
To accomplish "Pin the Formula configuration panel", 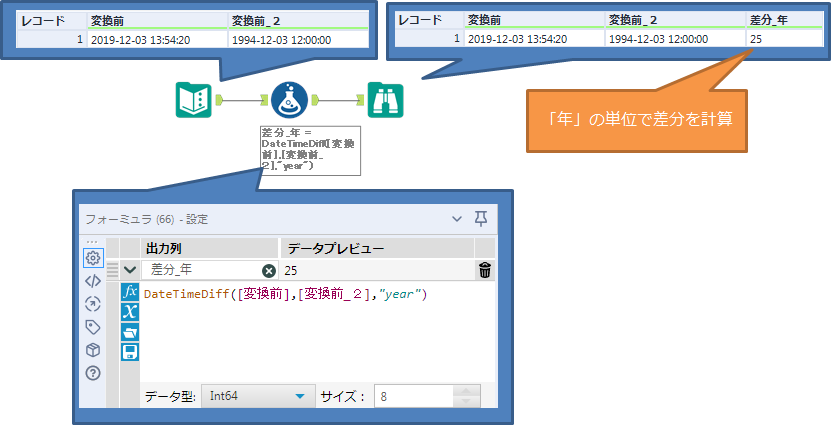I will click(x=481, y=218).
